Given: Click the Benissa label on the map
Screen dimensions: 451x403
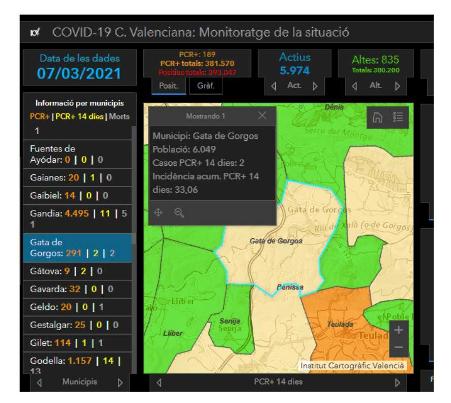Looking at the screenshot, I should pos(290,287).
